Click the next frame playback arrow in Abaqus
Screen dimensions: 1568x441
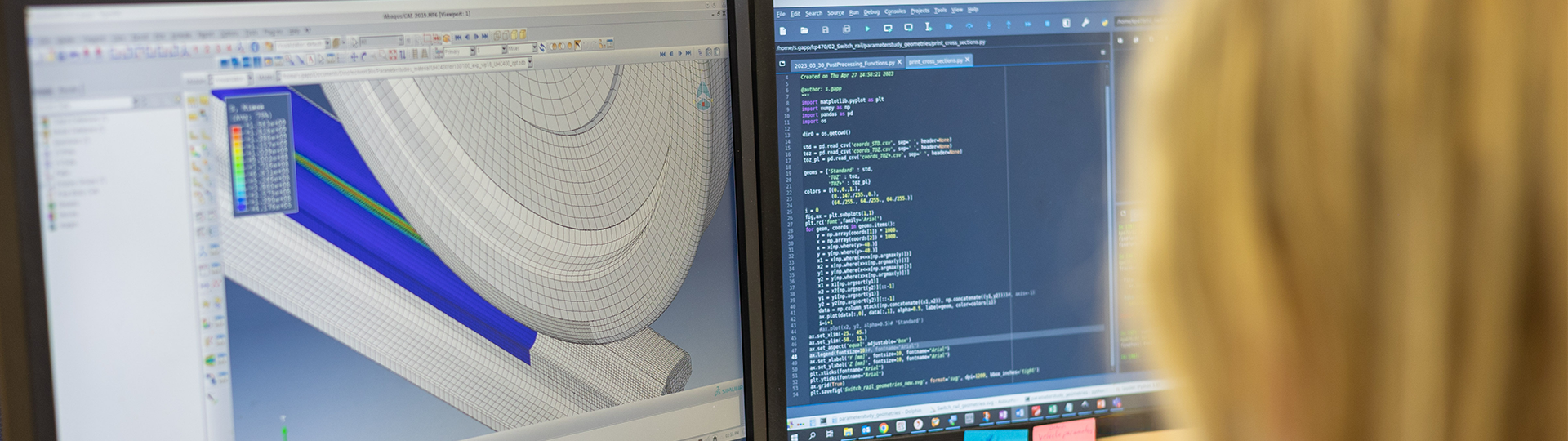(x=477, y=37)
